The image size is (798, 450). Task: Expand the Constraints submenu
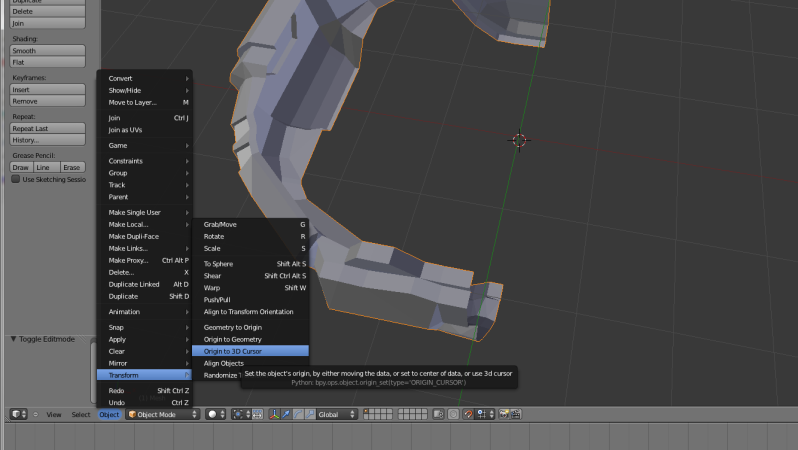(145, 161)
